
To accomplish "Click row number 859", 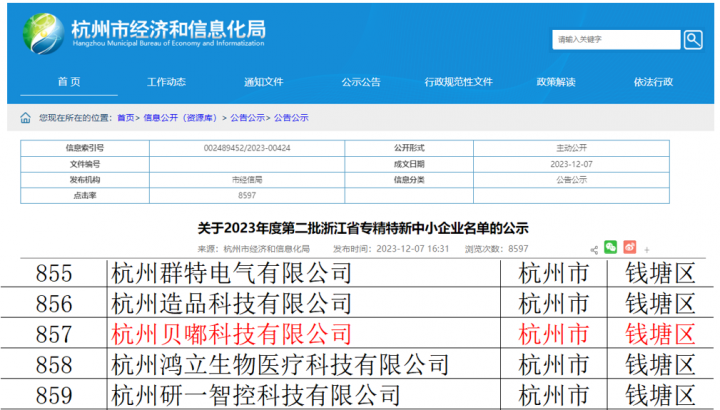I will coord(54,395).
